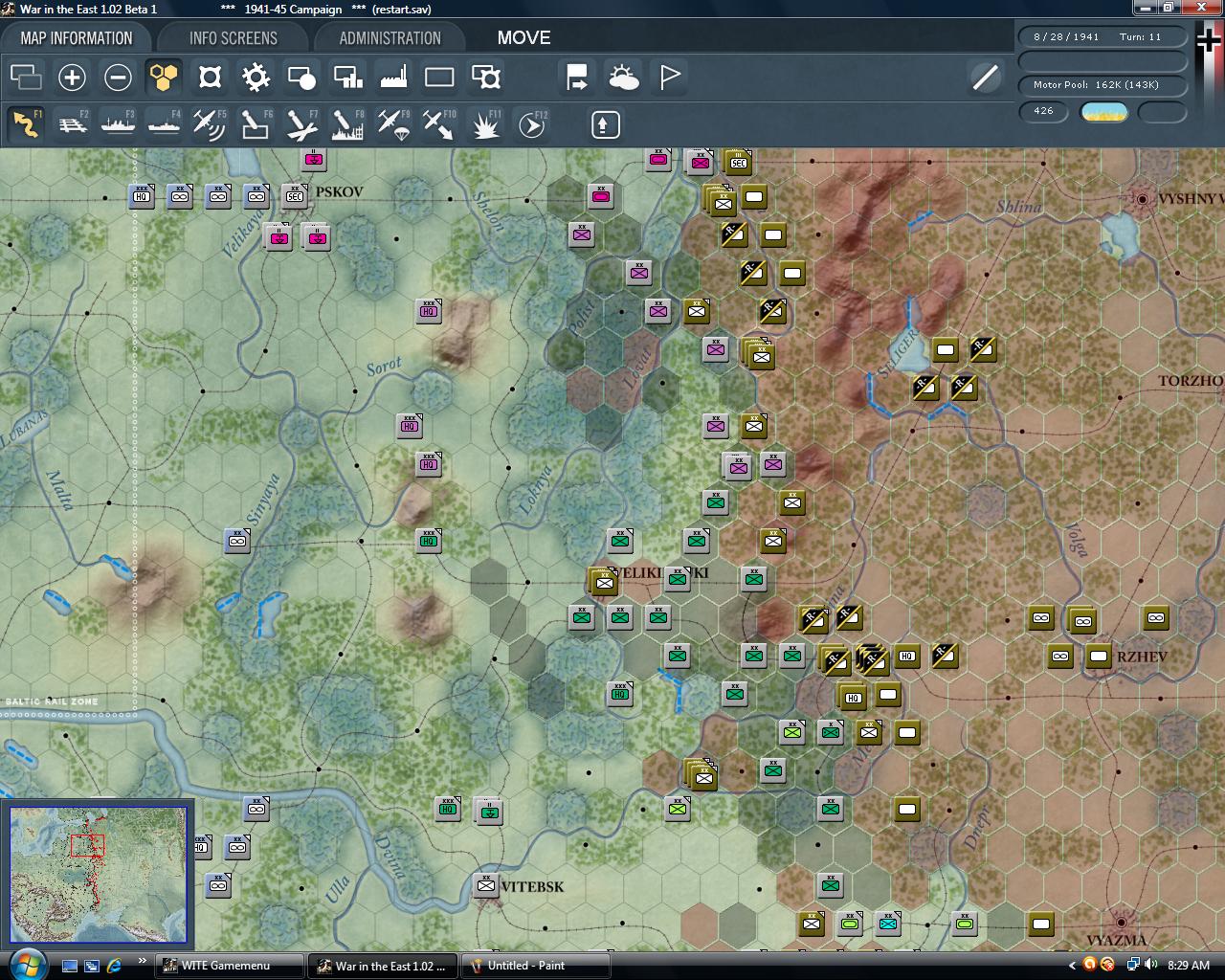Toggle hex grid display

(x=164, y=77)
